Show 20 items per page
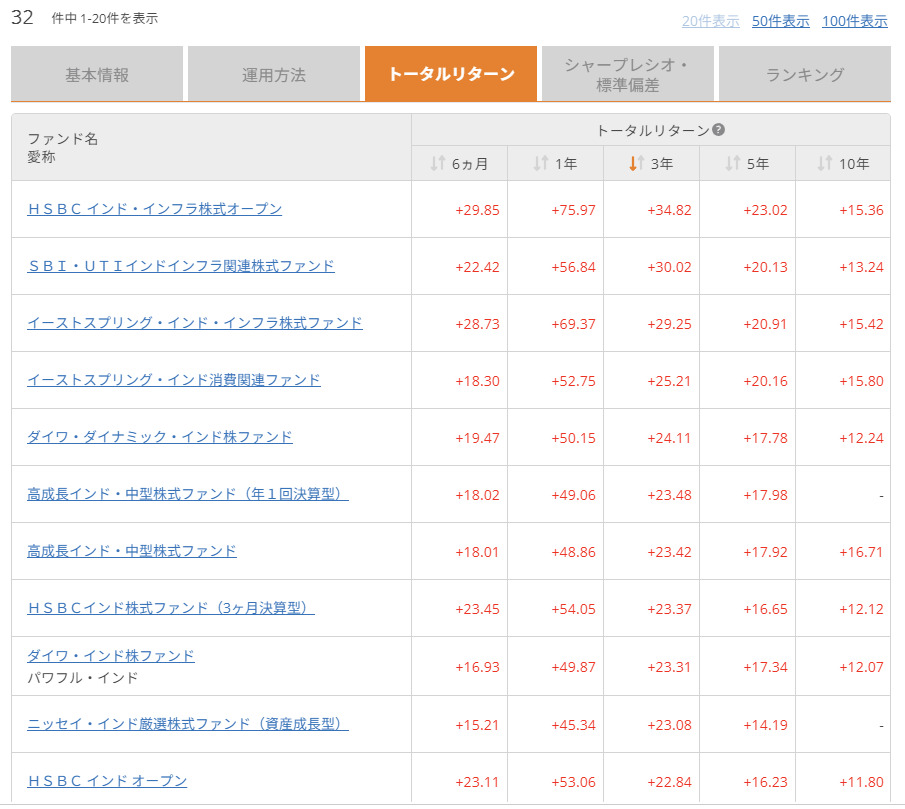The image size is (905, 809). 711,21
